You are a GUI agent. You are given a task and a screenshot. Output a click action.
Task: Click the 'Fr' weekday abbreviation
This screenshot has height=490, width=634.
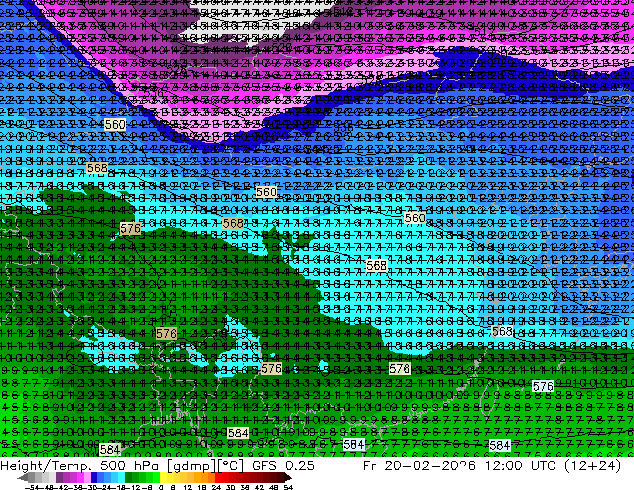pyautogui.click(x=370, y=466)
